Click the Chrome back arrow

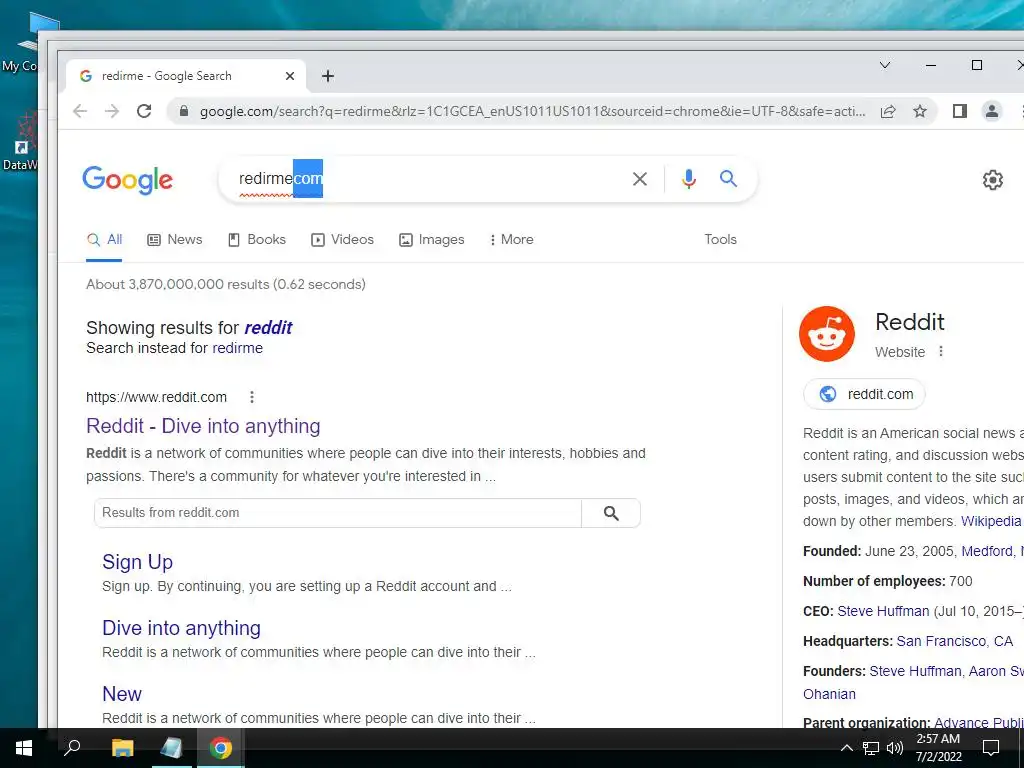[x=80, y=111]
